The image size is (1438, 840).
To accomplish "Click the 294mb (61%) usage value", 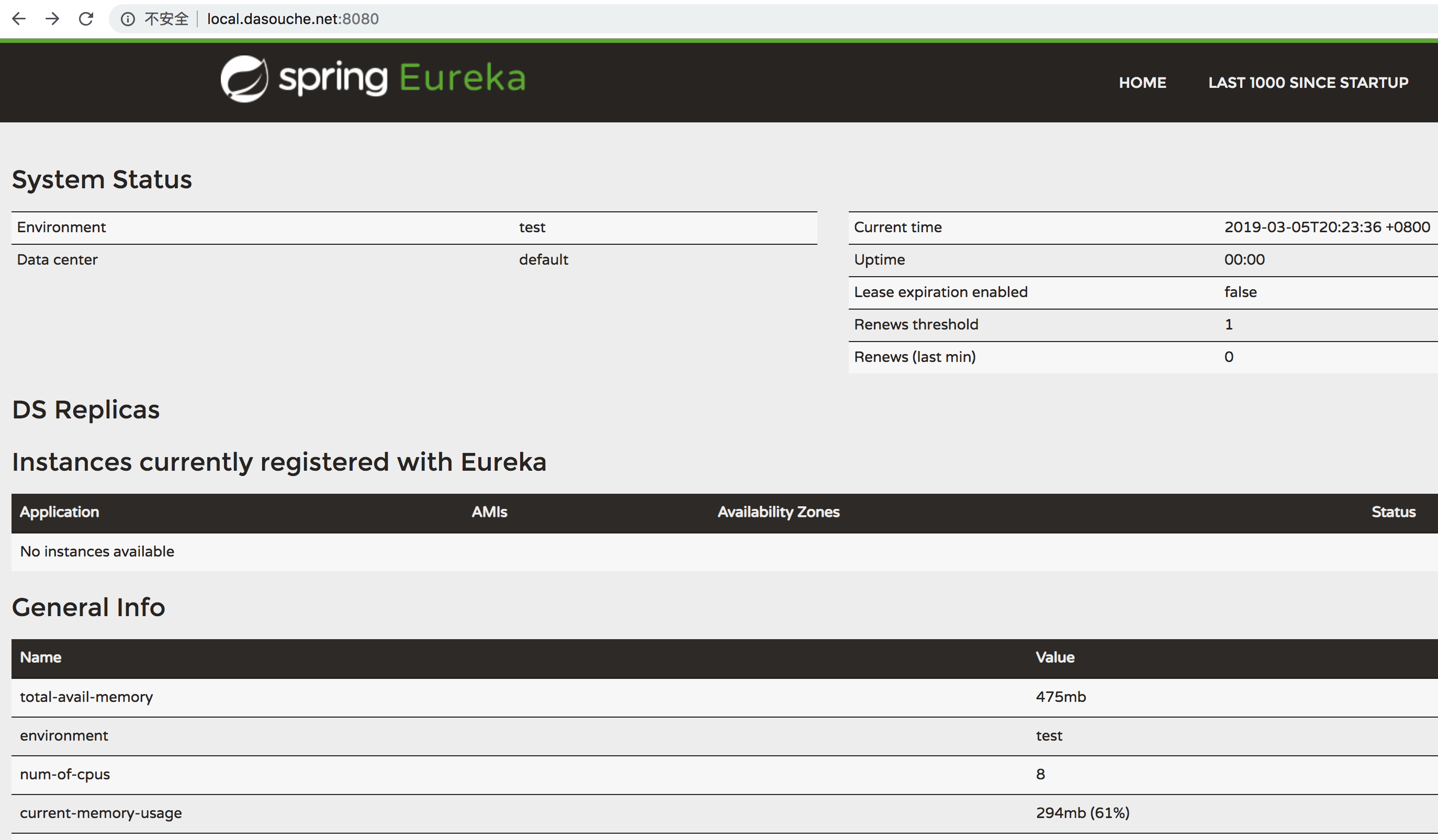I will (1083, 813).
